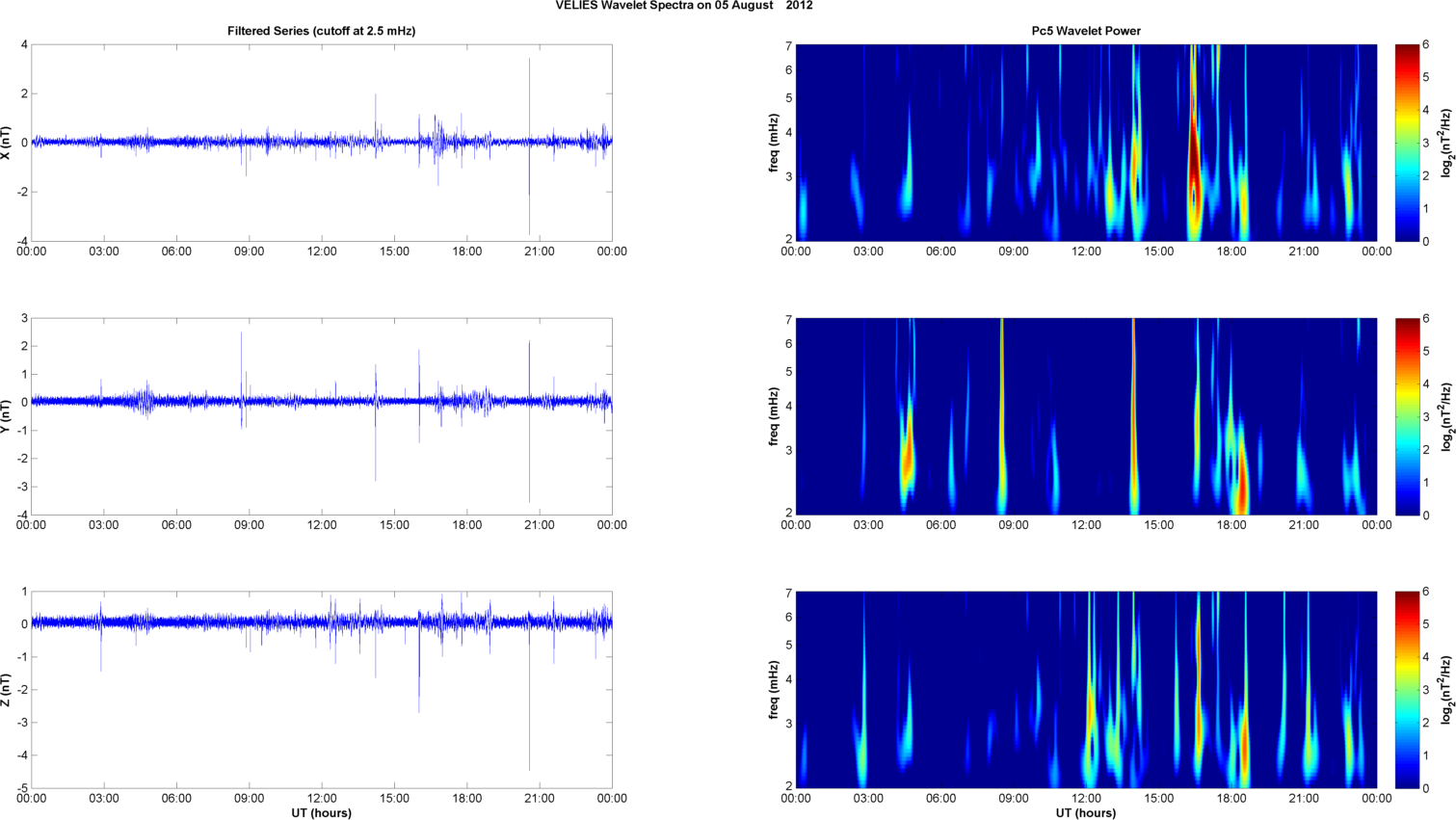This screenshot has width=1456, height=820.
Task: Click the 09:00 tick under Y filtered series
Action: click(x=250, y=525)
